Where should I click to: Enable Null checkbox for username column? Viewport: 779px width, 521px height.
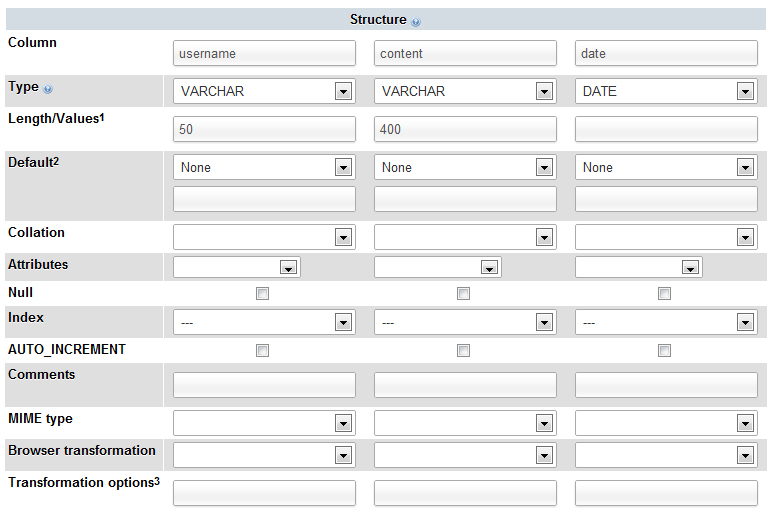tap(263, 294)
